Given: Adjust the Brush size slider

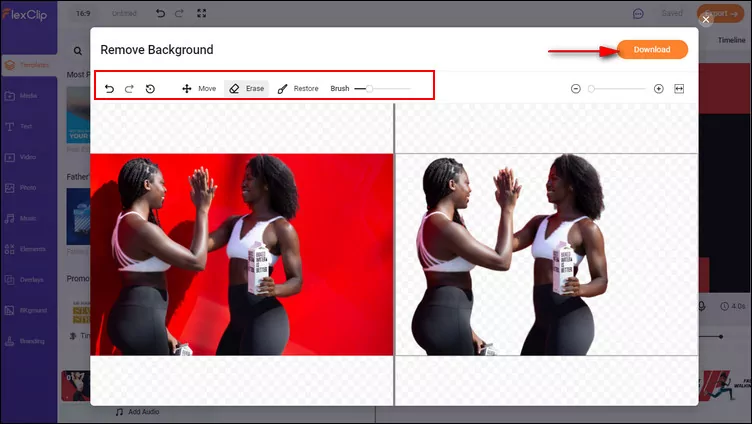Looking at the screenshot, I should (x=382, y=89).
